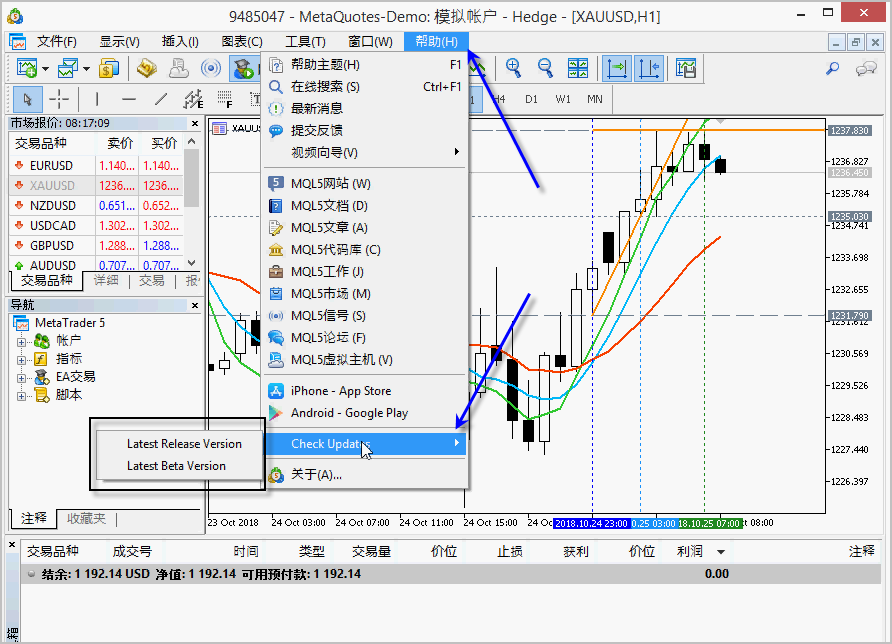Screen dimensions: 892x644
Task: Click the Zoom In magnifier icon
Action: point(513,68)
